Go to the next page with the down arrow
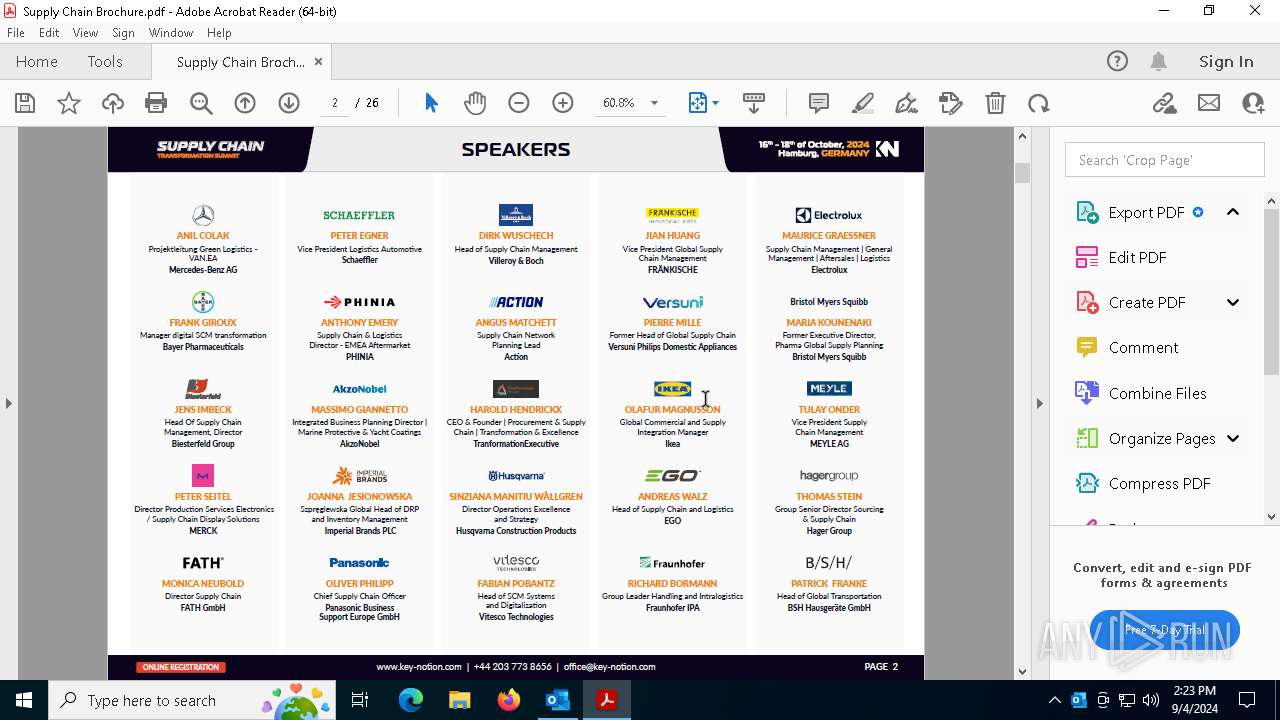This screenshot has height=720, width=1280. tap(289, 103)
